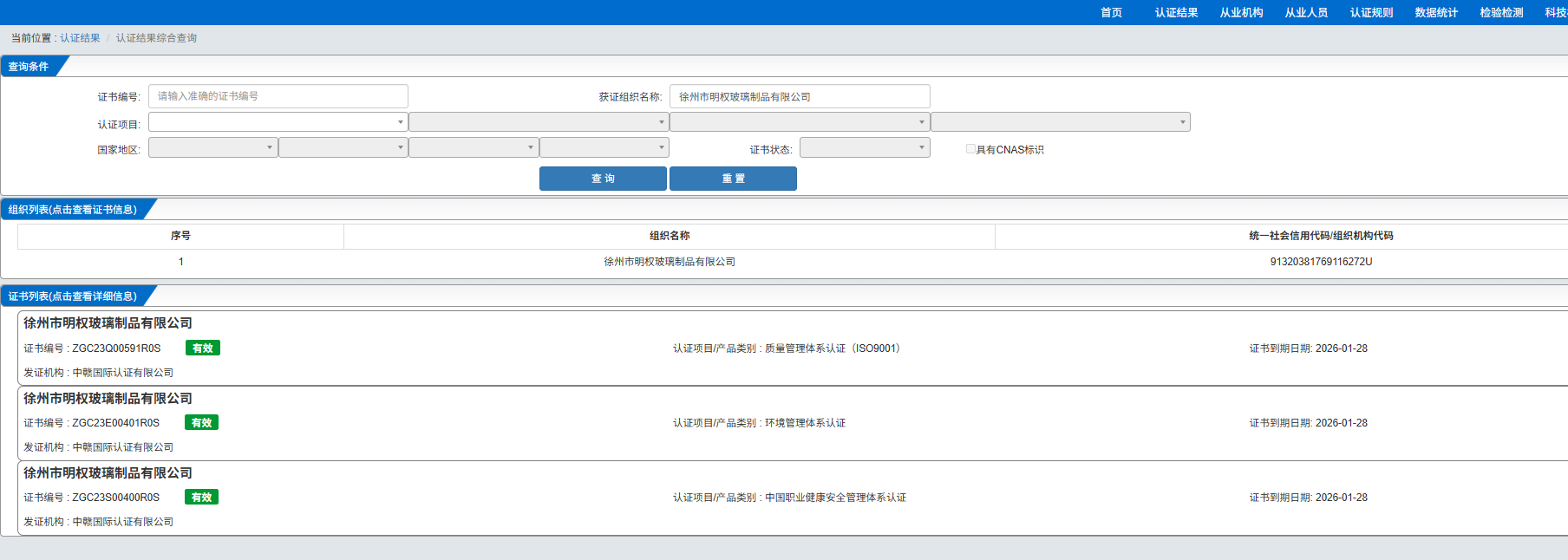This screenshot has height=560, width=1568.
Task: Follow the 认证结果 breadcrumb link
Action: [x=80, y=38]
